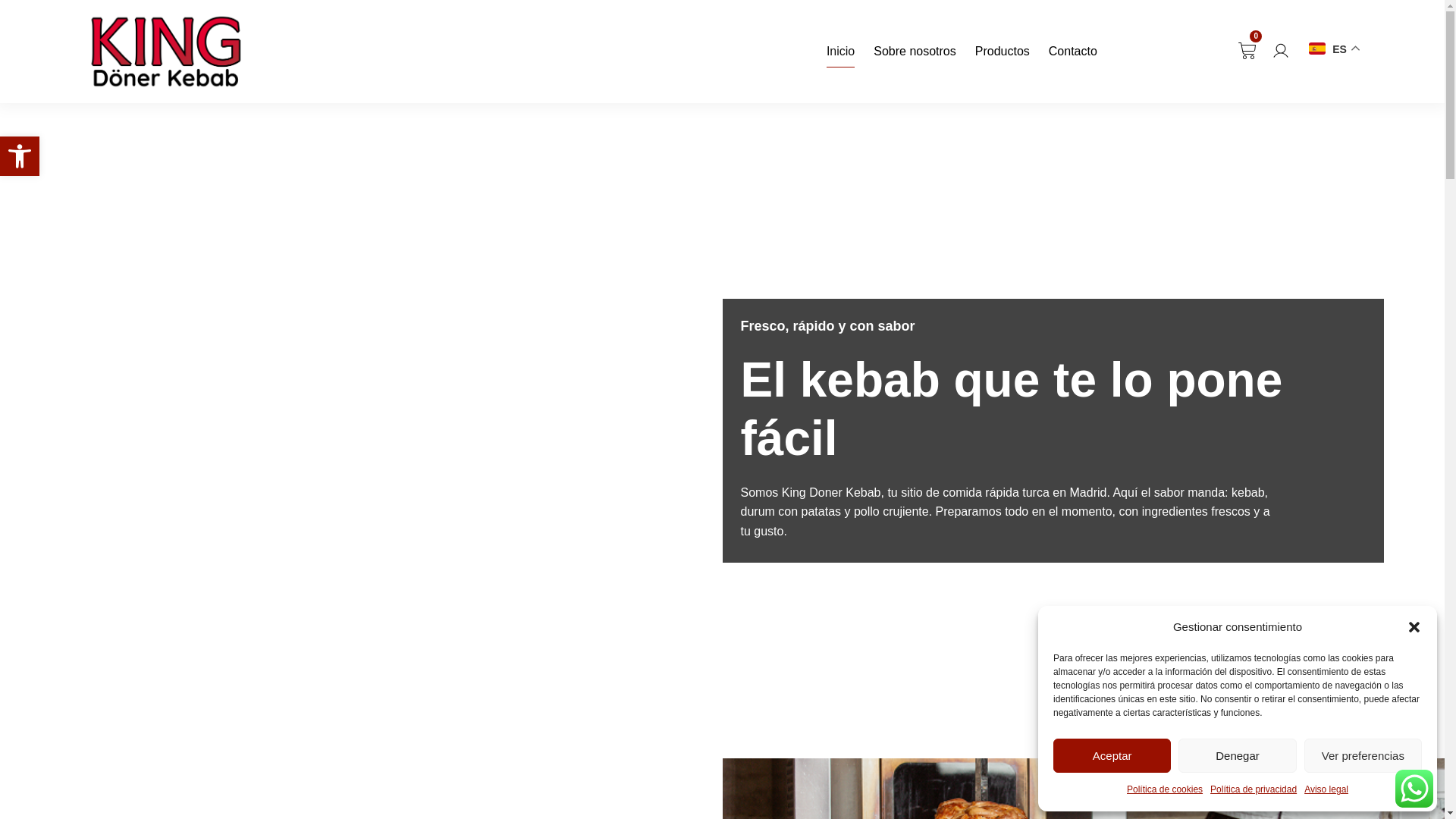Viewport: 1456px width, 819px height.
Task: Open Sobre nosotros page
Action: (915, 52)
